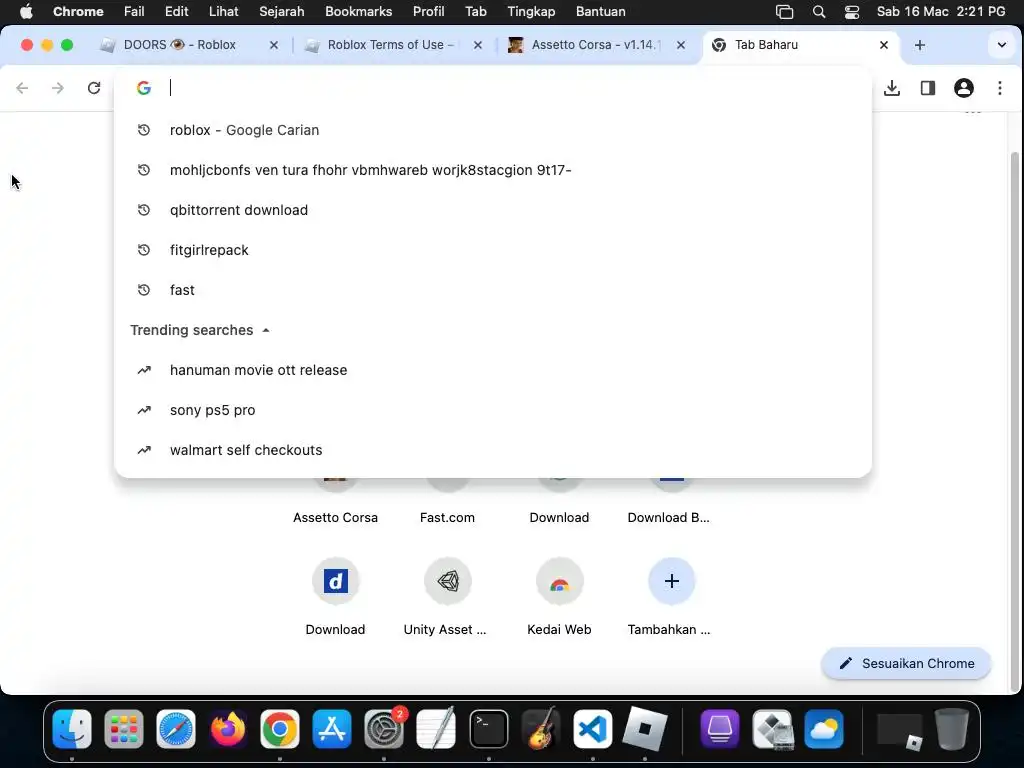Select the qbittorrent download suggestion
Image resolution: width=1024 pixels, height=768 pixels.
(493, 210)
